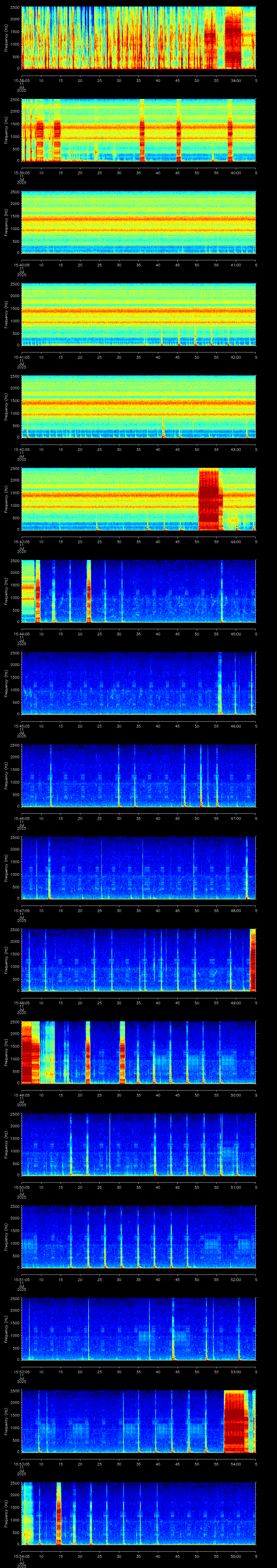Screen dimensions: 277x1568
Task: Click the 51:00 time axis tick label
Action: click(x=236, y=1187)
